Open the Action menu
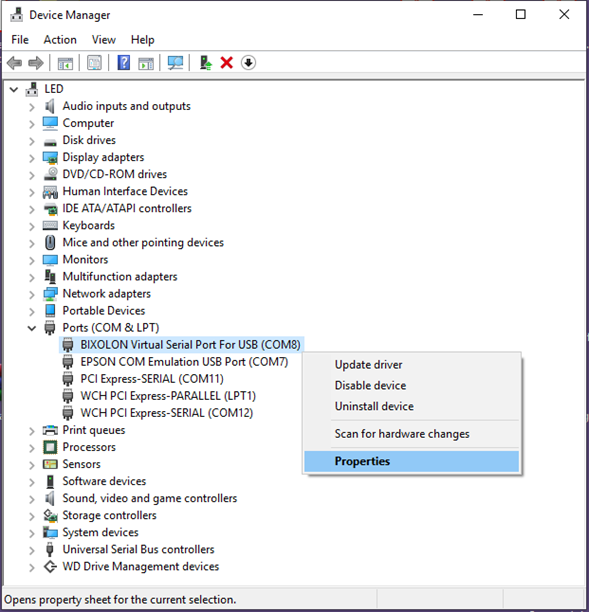The width and height of the screenshot is (589, 612). point(60,40)
